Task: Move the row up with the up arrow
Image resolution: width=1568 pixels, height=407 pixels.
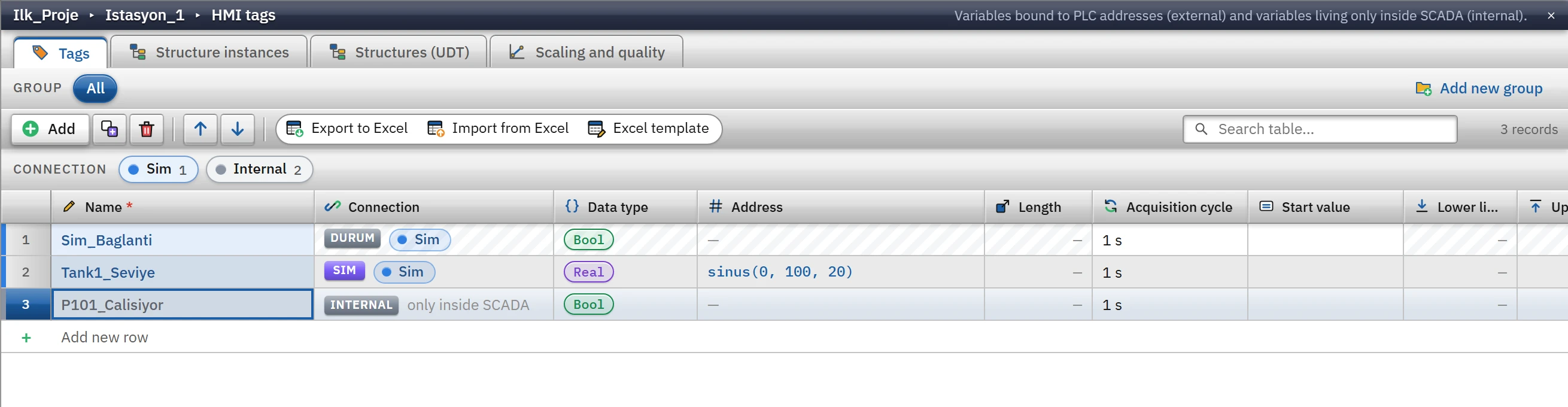Action: (x=200, y=129)
